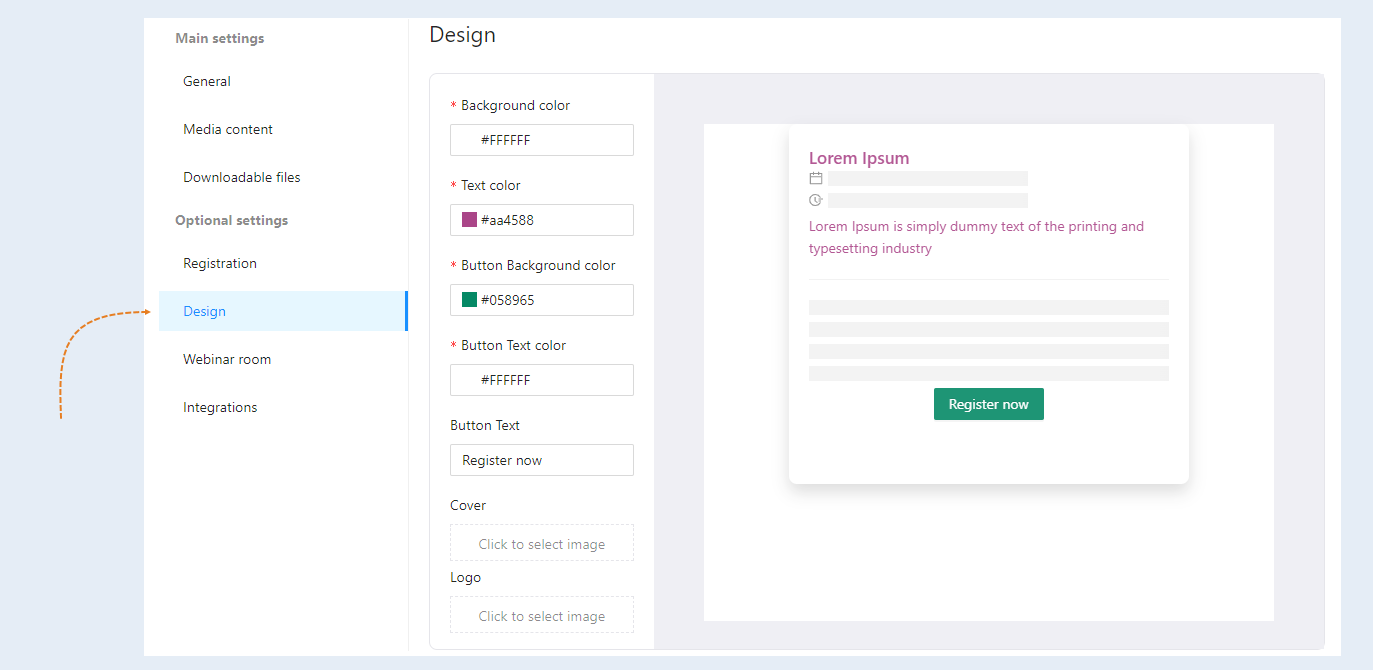Click the Button Text field 'Register now'

click(542, 460)
